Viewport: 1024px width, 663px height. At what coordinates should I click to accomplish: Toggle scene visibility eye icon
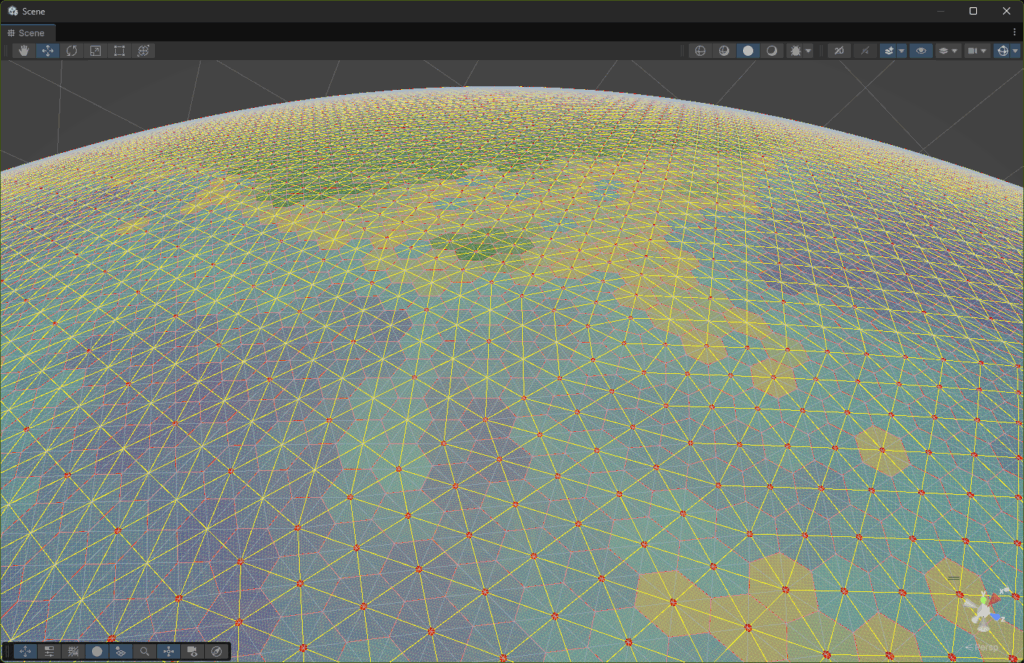pos(921,51)
